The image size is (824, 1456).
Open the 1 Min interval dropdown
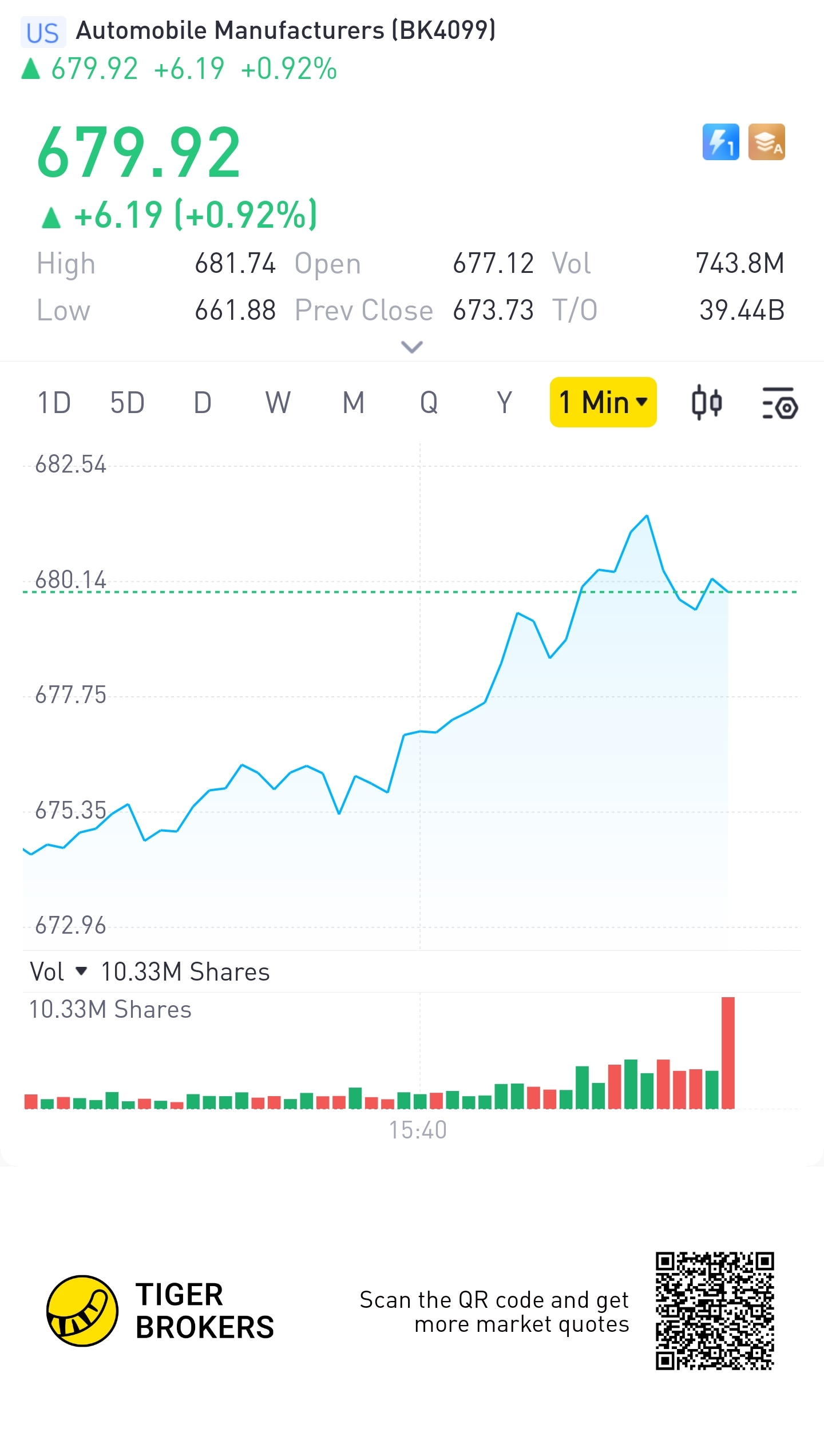[603, 402]
